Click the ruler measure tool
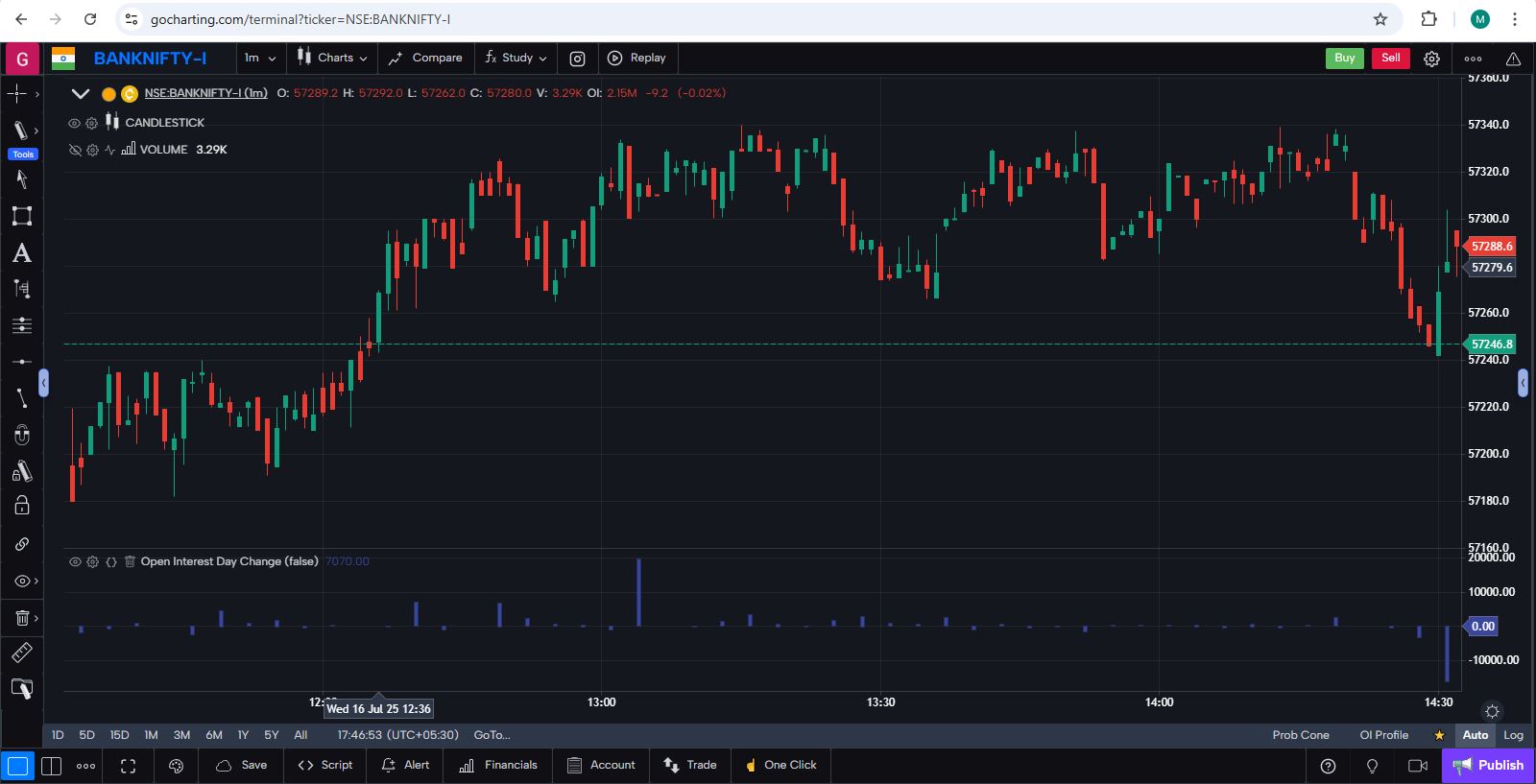 click(21, 653)
